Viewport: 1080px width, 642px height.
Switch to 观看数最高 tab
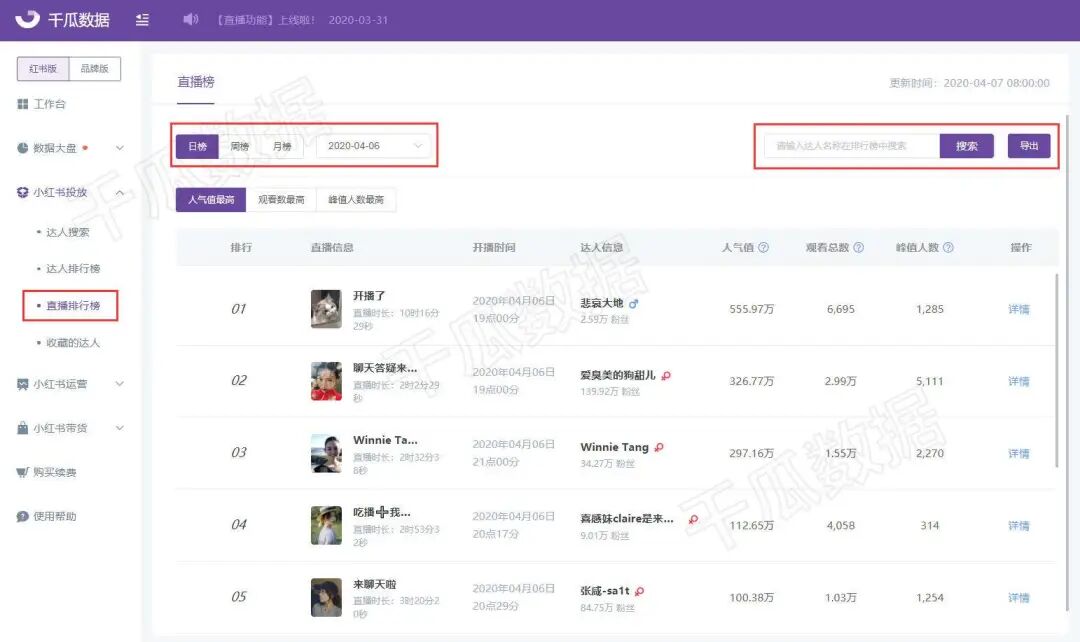[x=281, y=200]
